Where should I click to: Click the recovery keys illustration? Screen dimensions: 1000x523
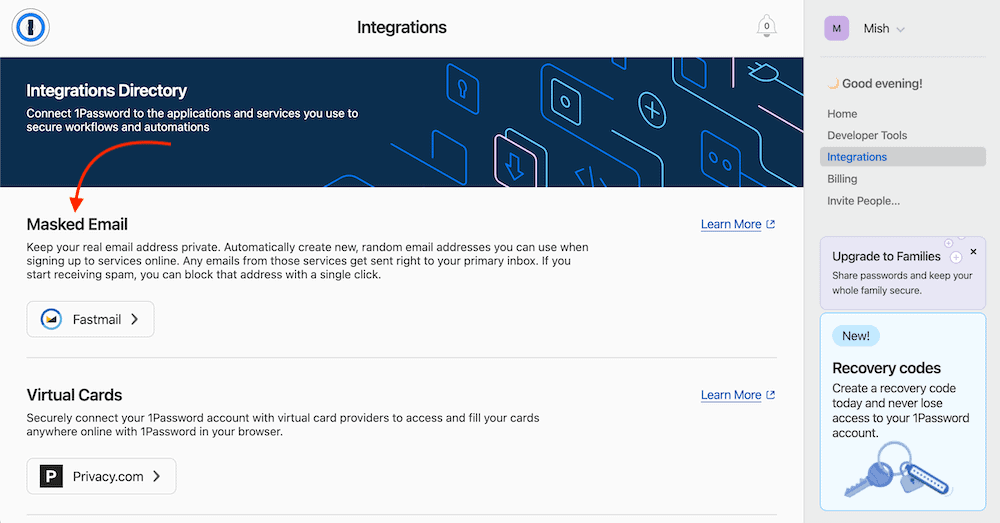tap(897, 471)
